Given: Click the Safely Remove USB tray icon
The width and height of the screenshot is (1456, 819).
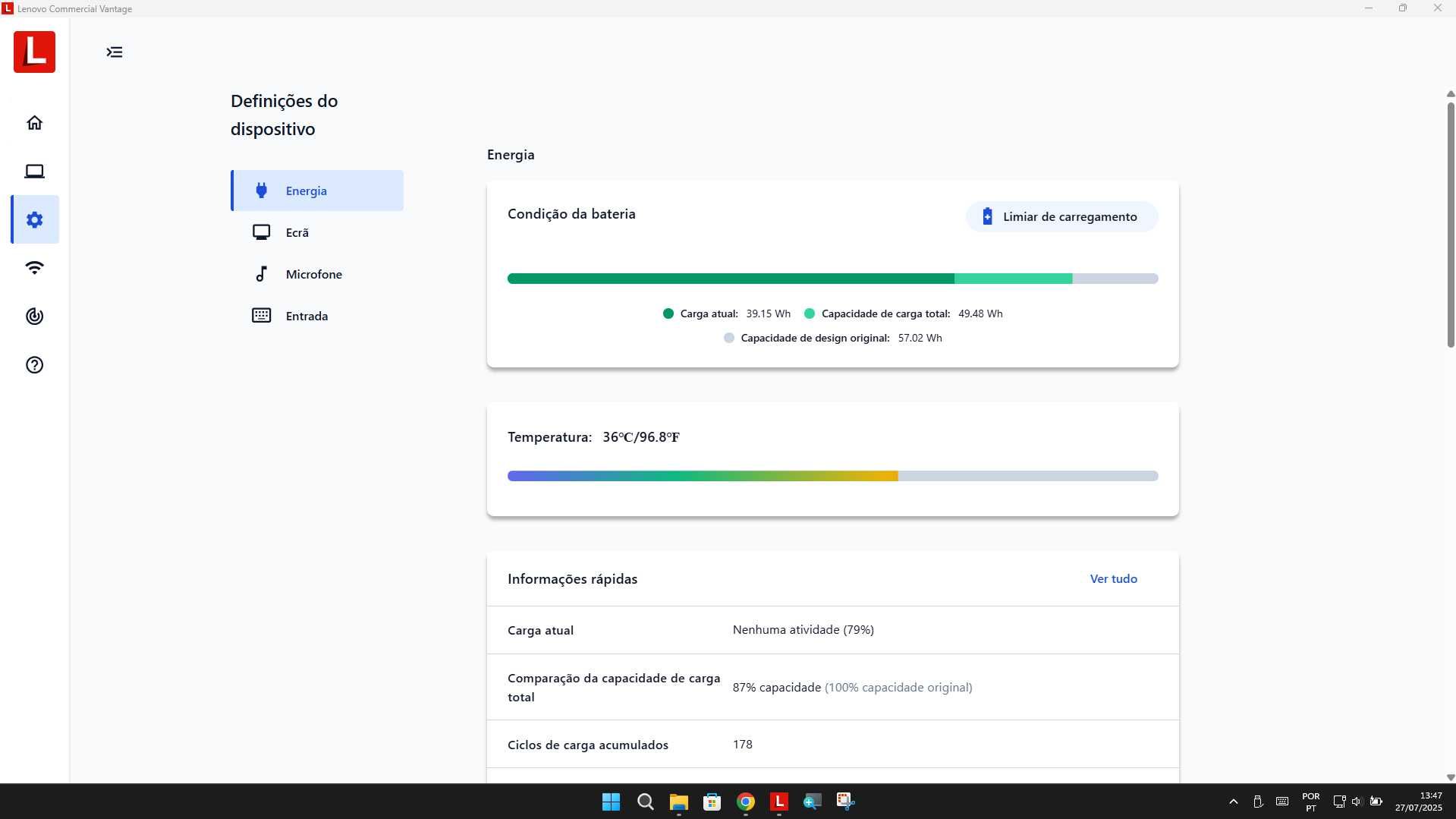Looking at the screenshot, I should pos(1257,802).
